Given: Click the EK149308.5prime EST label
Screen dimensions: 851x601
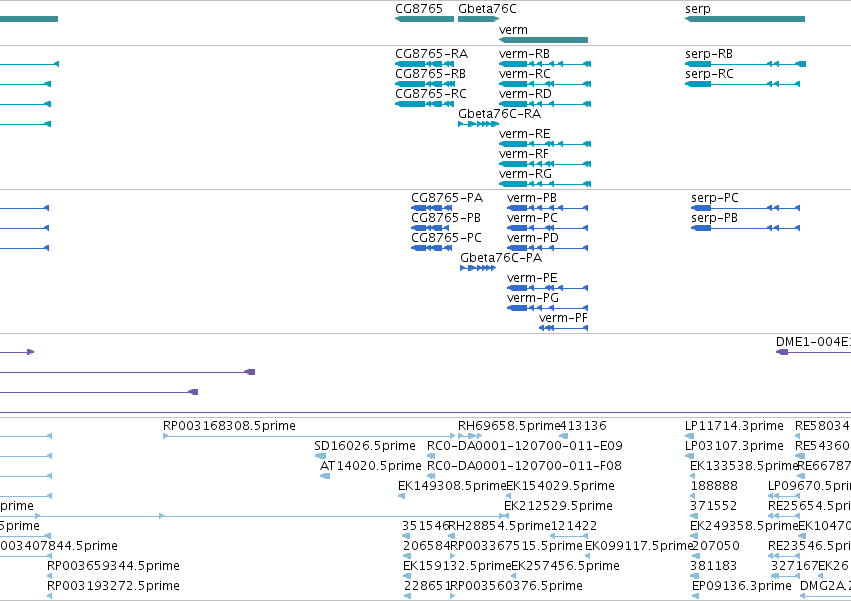Looking at the screenshot, I should pos(452,486).
